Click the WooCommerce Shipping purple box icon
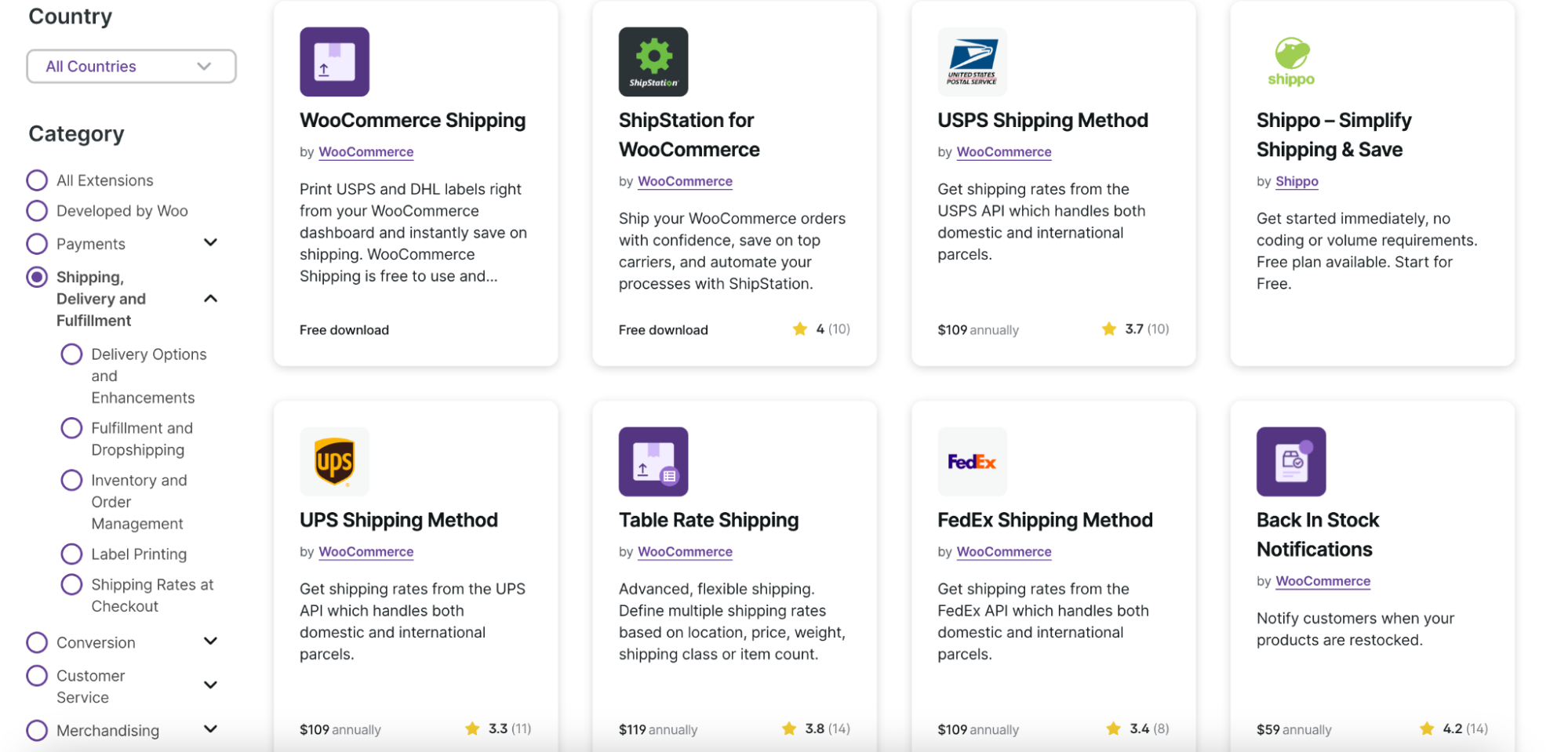This screenshot has height=752, width=1568. click(x=334, y=61)
